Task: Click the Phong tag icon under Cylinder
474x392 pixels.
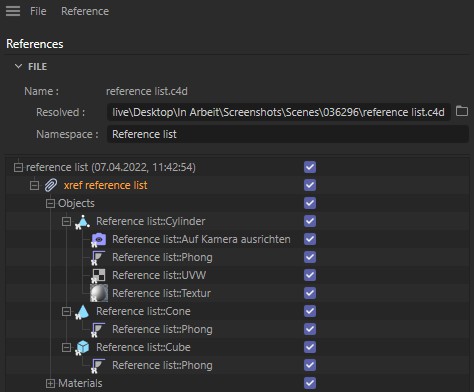Action: pyautogui.click(x=98, y=258)
